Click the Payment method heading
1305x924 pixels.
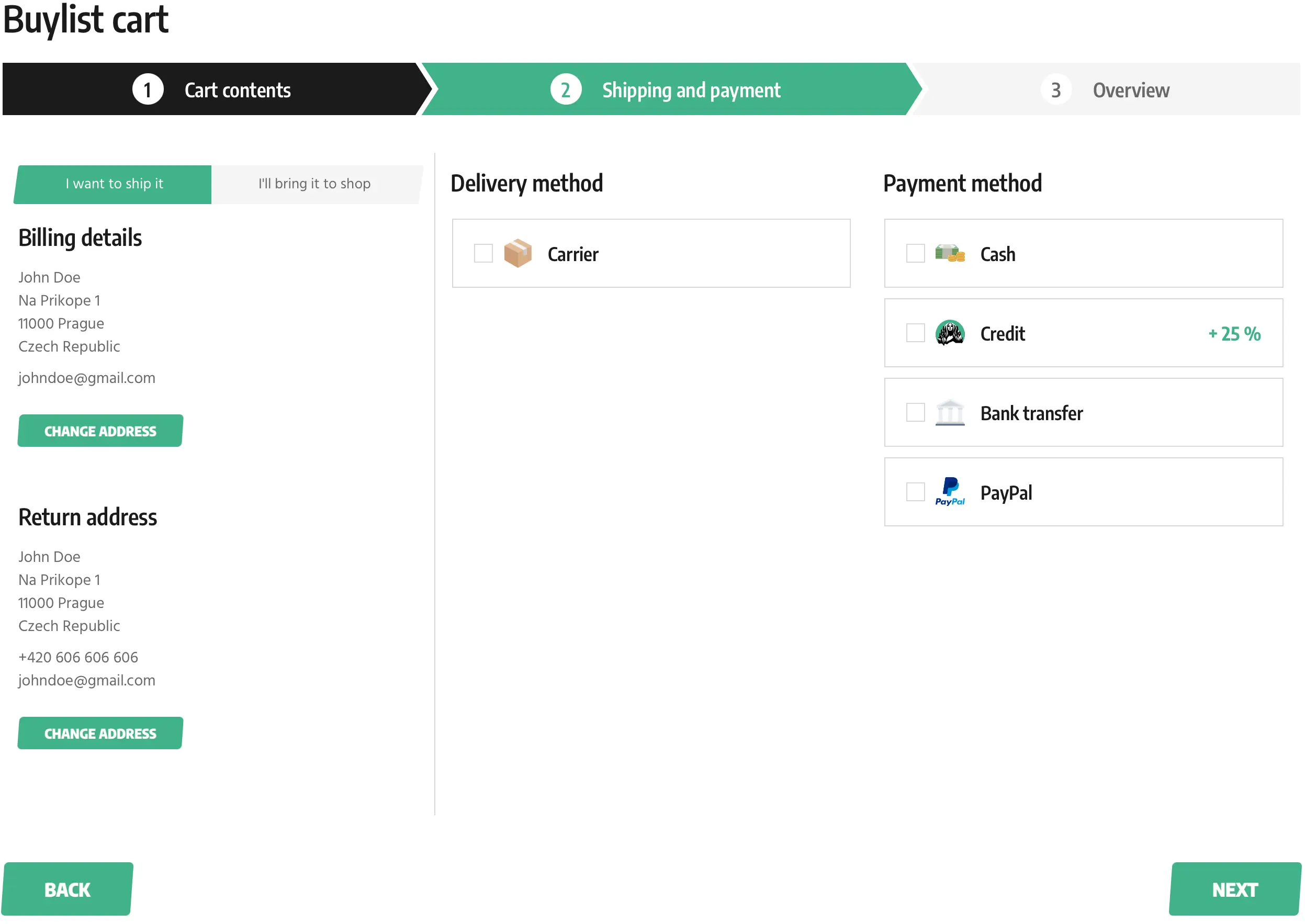(x=963, y=184)
